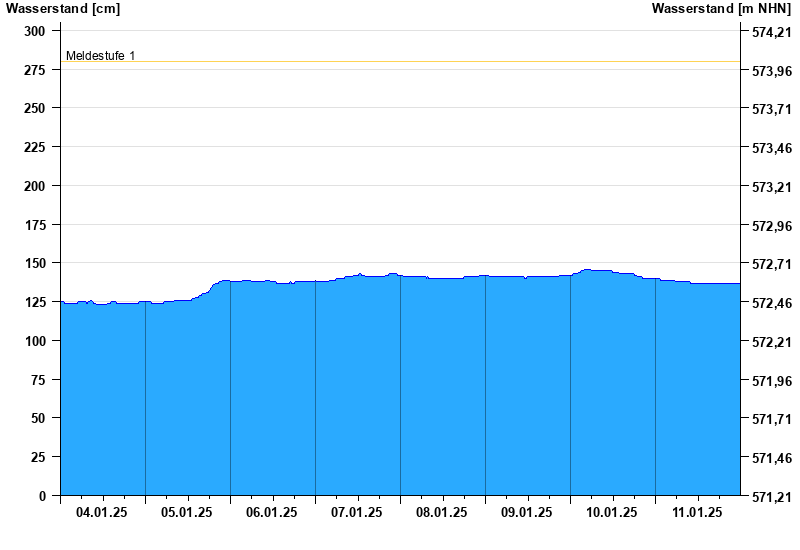Pick the 07.01.25 date on the time axis

(x=358, y=513)
